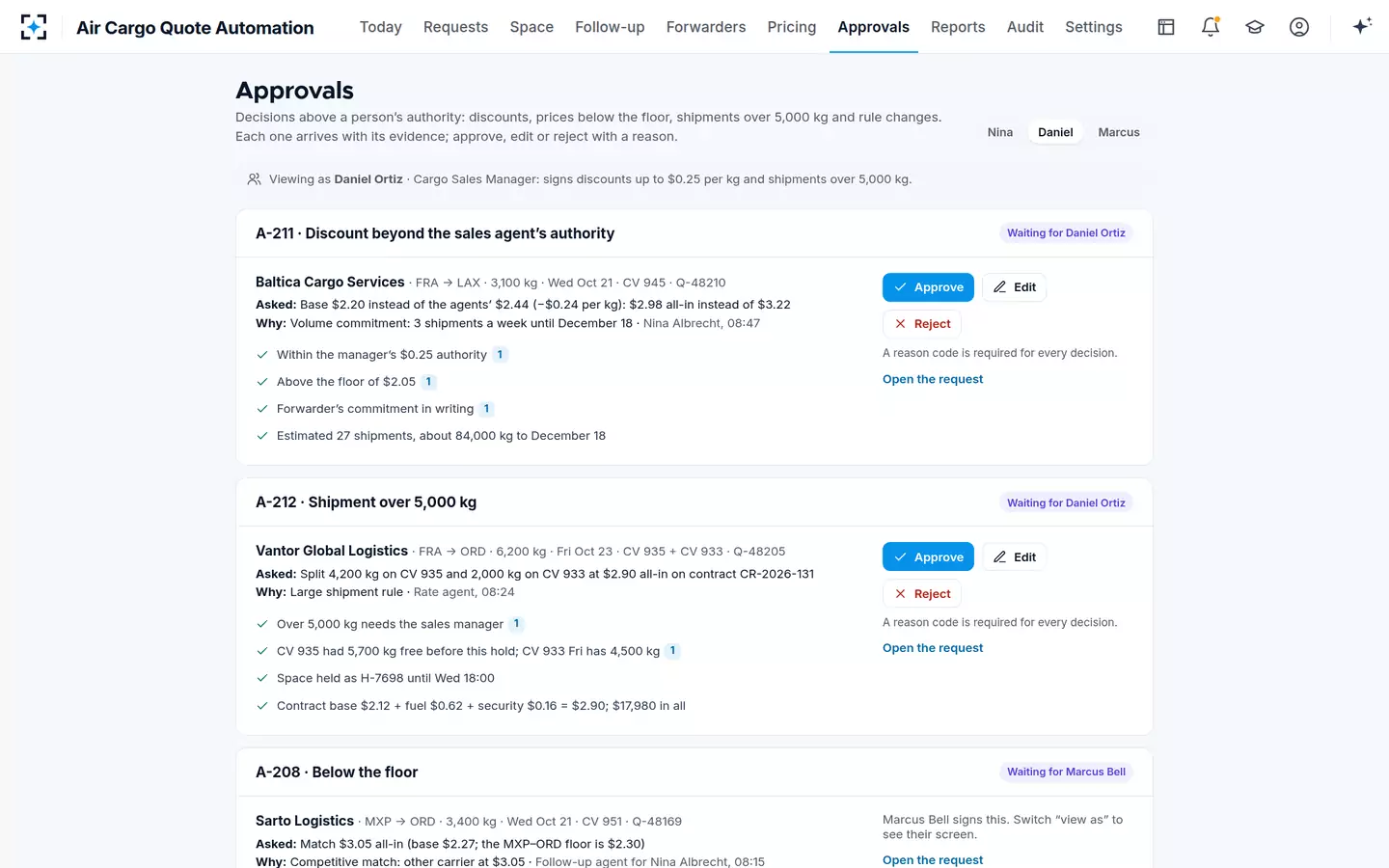This screenshot has width=1389, height=868.
Task: Click evidence badge beside Forwarder's commitment in writing
Action: tap(486, 409)
